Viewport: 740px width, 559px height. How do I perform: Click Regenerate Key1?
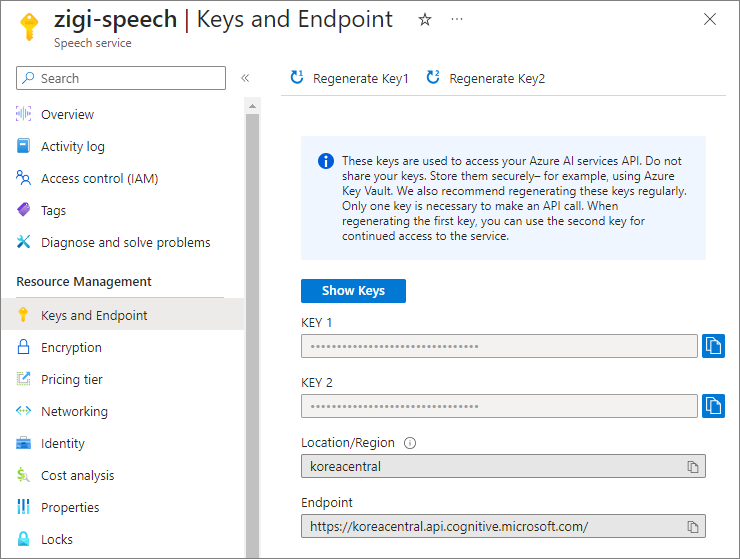[x=350, y=78]
